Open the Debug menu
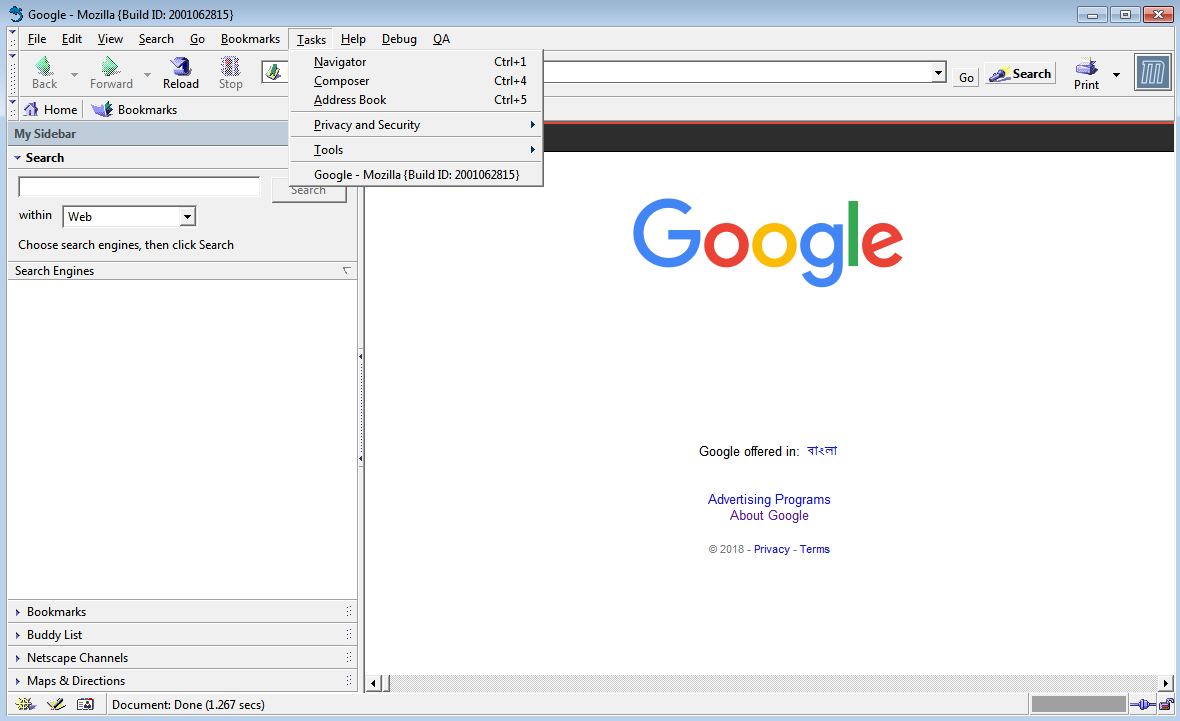This screenshot has height=721, width=1180. tap(399, 38)
